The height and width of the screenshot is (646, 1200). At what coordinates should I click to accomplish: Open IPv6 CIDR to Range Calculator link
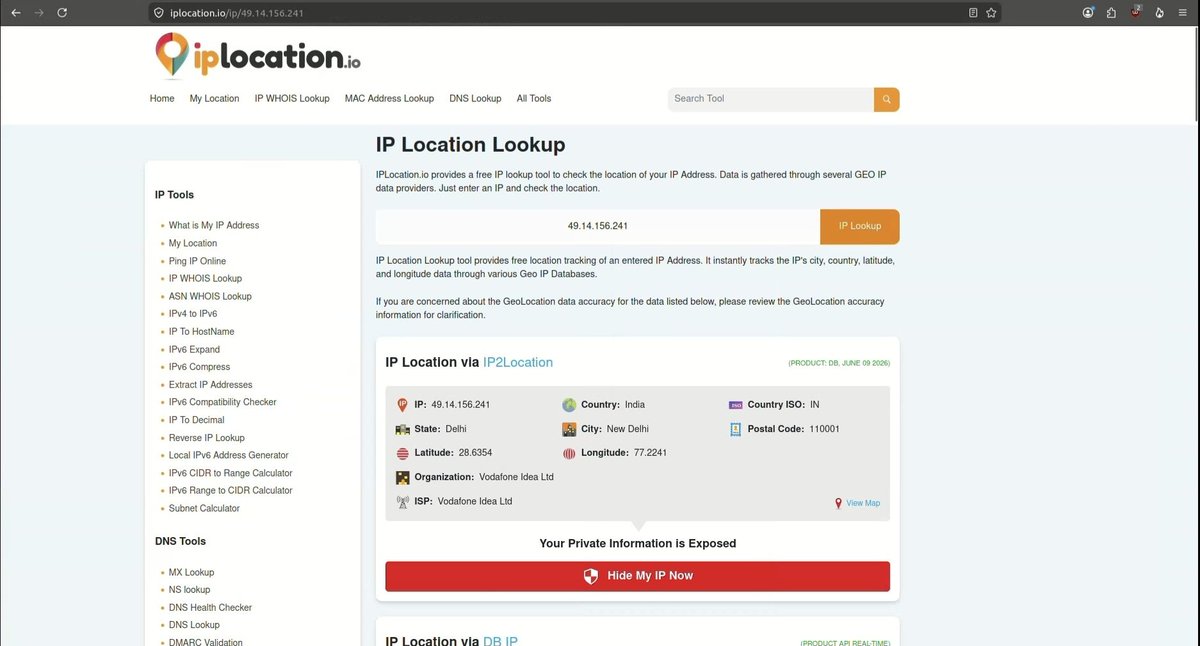coord(231,473)
